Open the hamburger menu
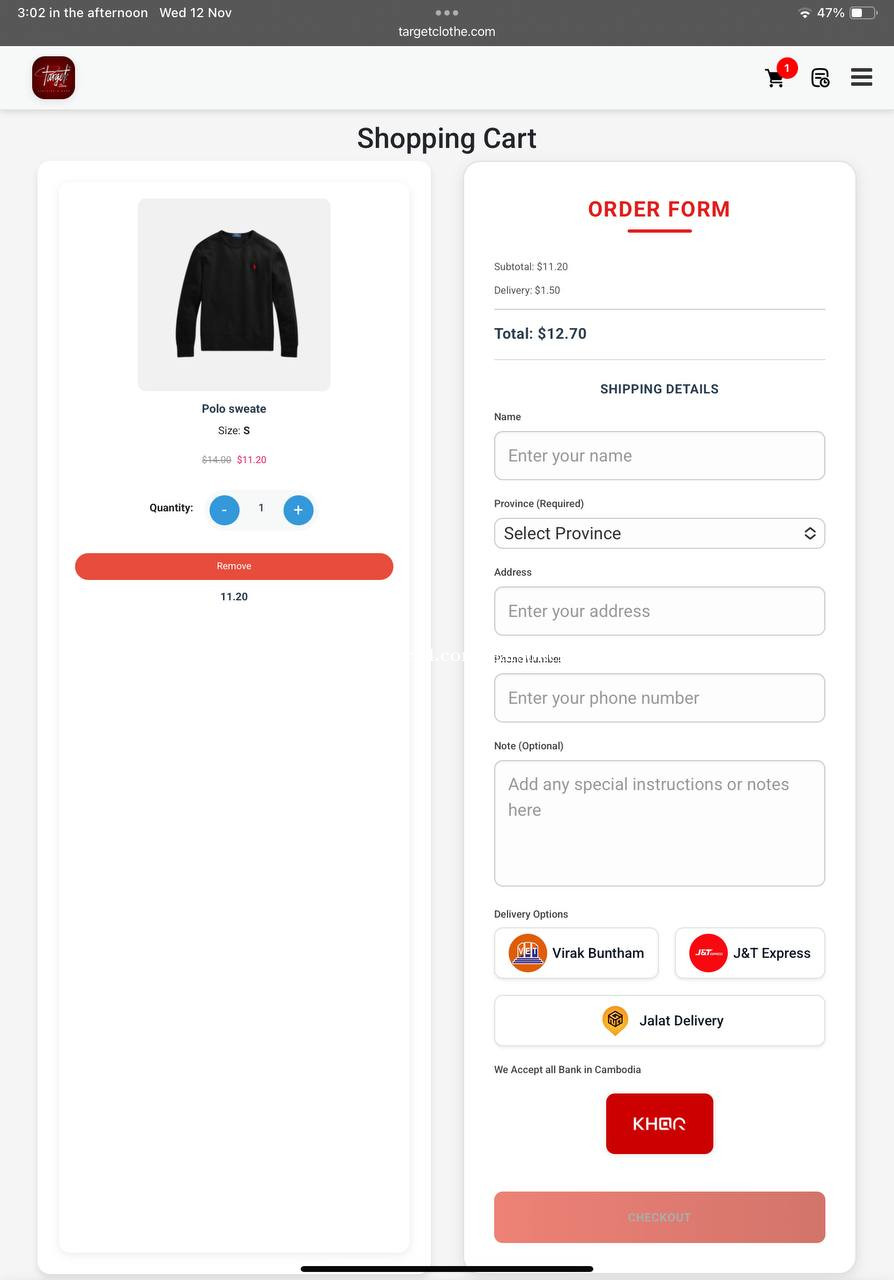Screen dimensions: 894x1280 pyautogui.click(x=861, y=77)
